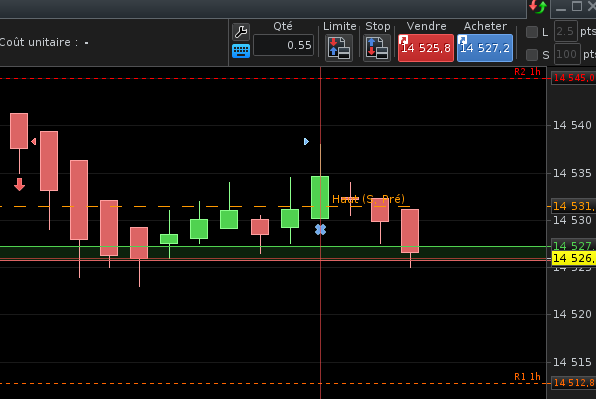Edit the S points field 100
This screenshot has height=399, width=596.
(567, 54)
